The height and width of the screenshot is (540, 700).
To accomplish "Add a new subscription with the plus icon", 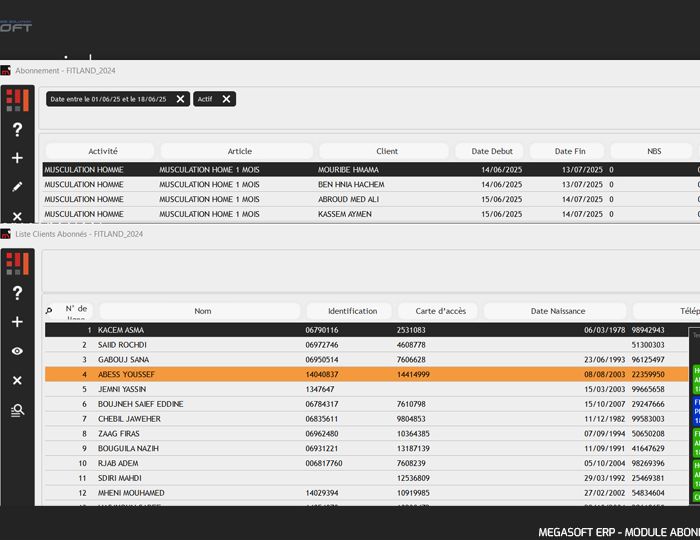I will 17,158.
